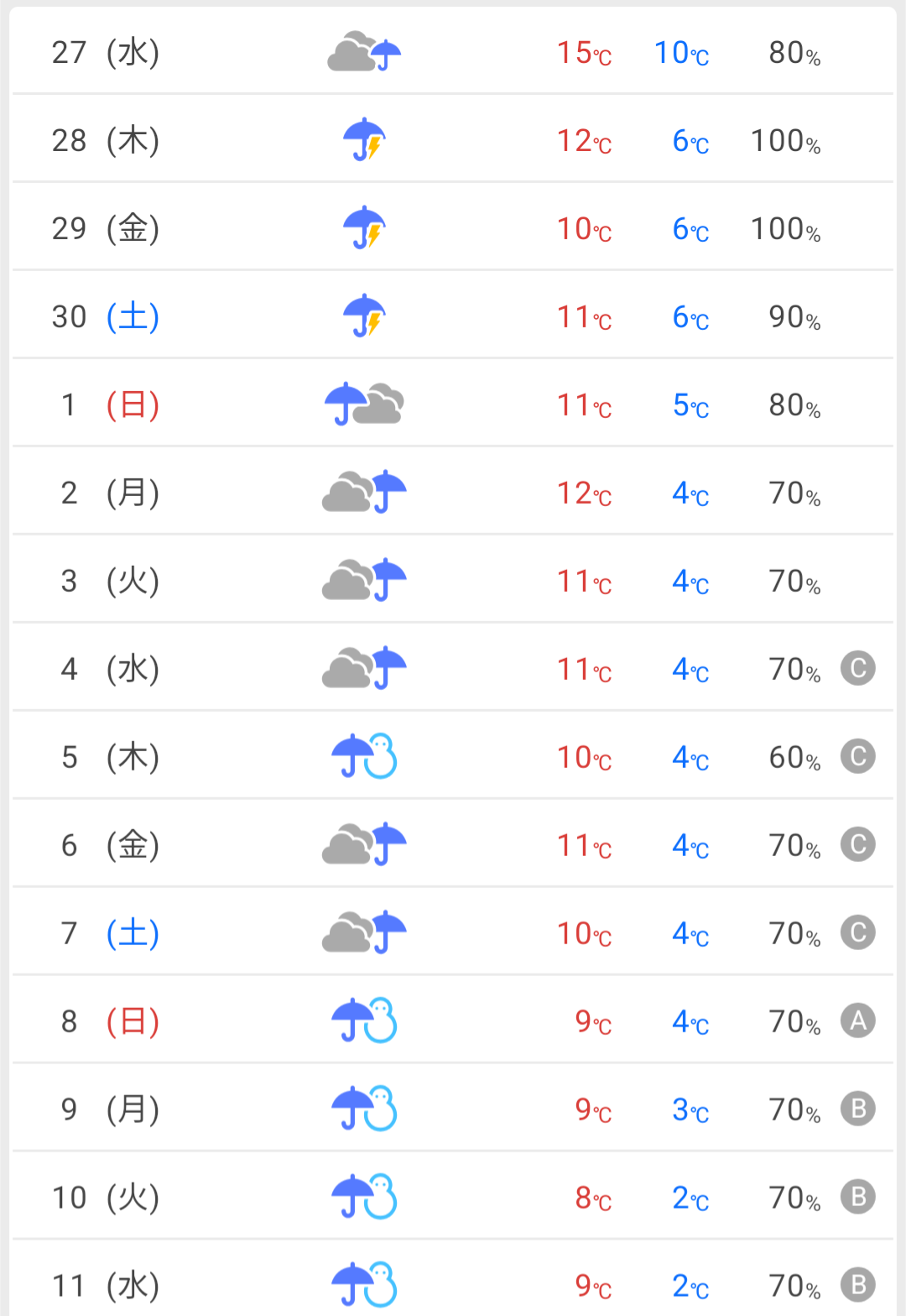Viewport: 906px width, 1316px height.
Task: Tap the thunder rain icon for the 30th (土)
Action: (x=364, y=316)
